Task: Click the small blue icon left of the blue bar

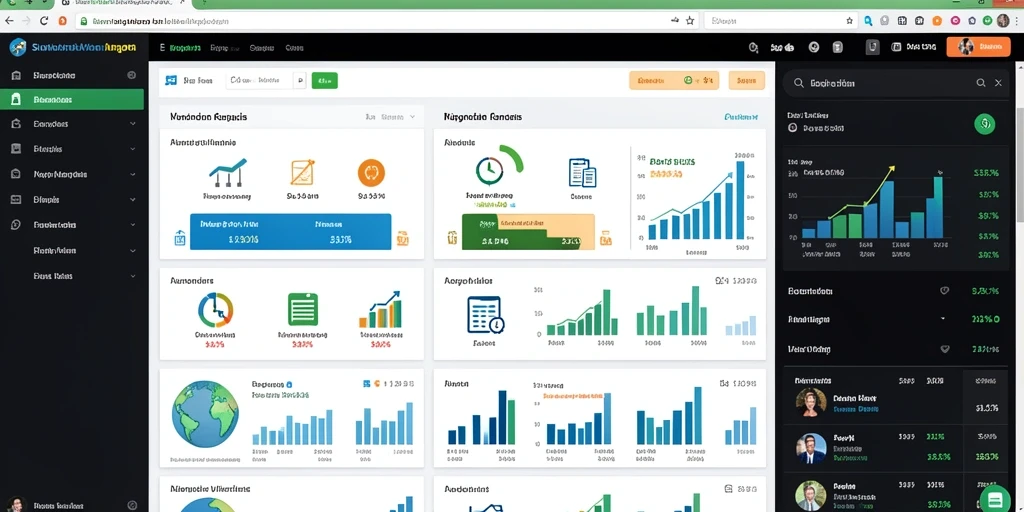Action: pyautogui.click(x=180, y=238)
